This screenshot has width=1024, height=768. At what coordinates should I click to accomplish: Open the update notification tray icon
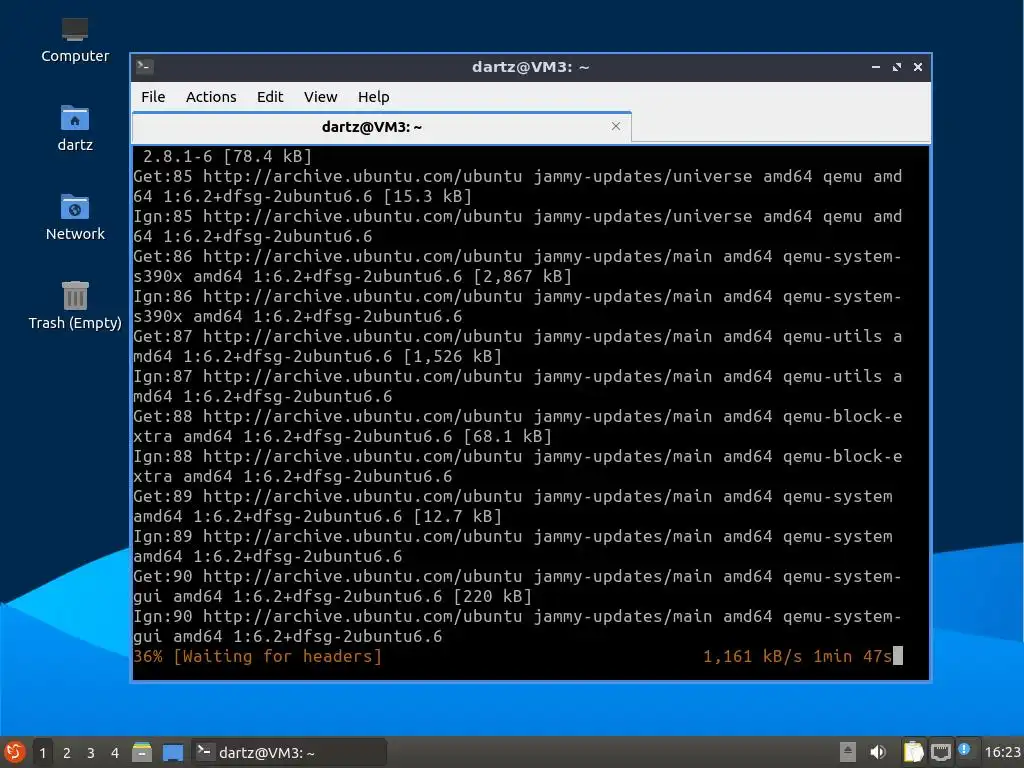coord(965,750)
